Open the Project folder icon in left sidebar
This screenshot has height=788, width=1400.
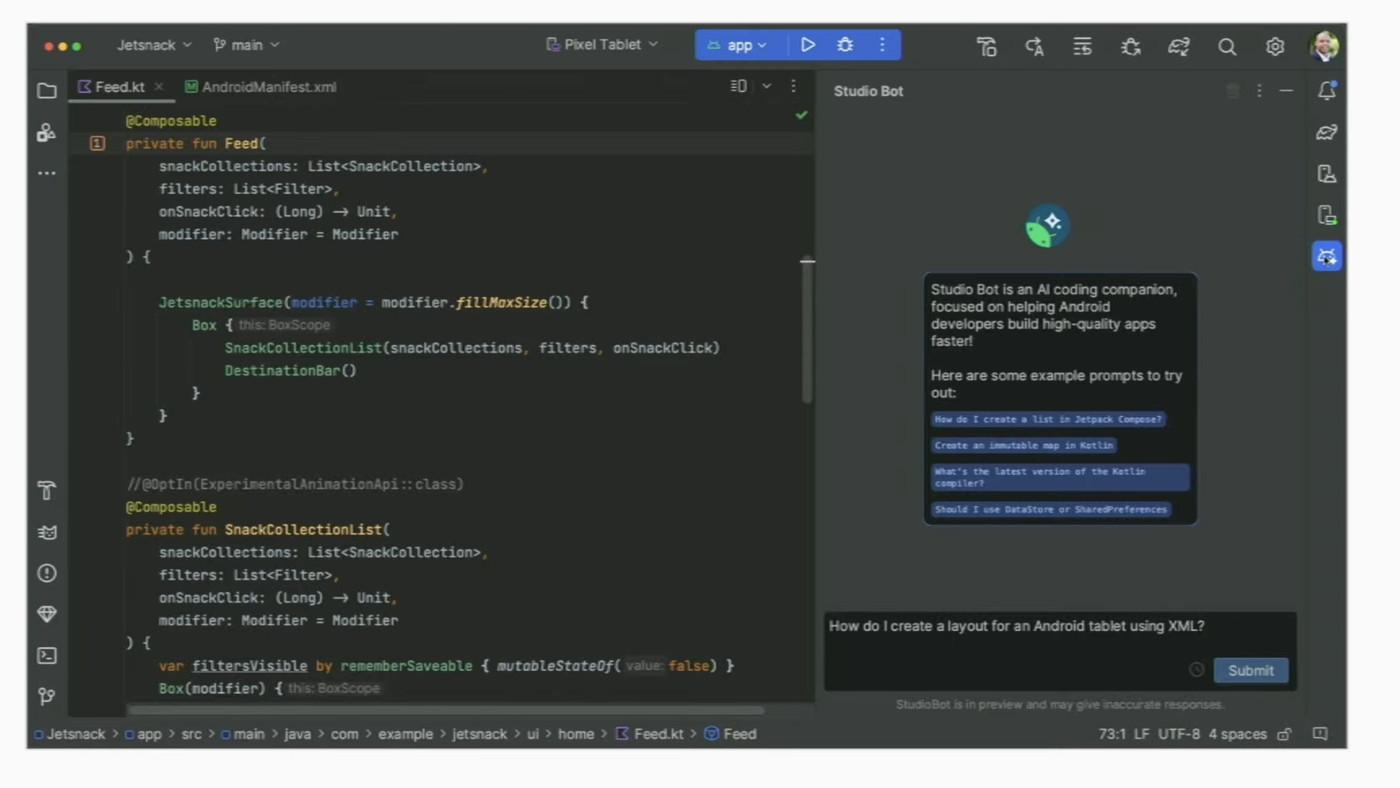point(46,90)
